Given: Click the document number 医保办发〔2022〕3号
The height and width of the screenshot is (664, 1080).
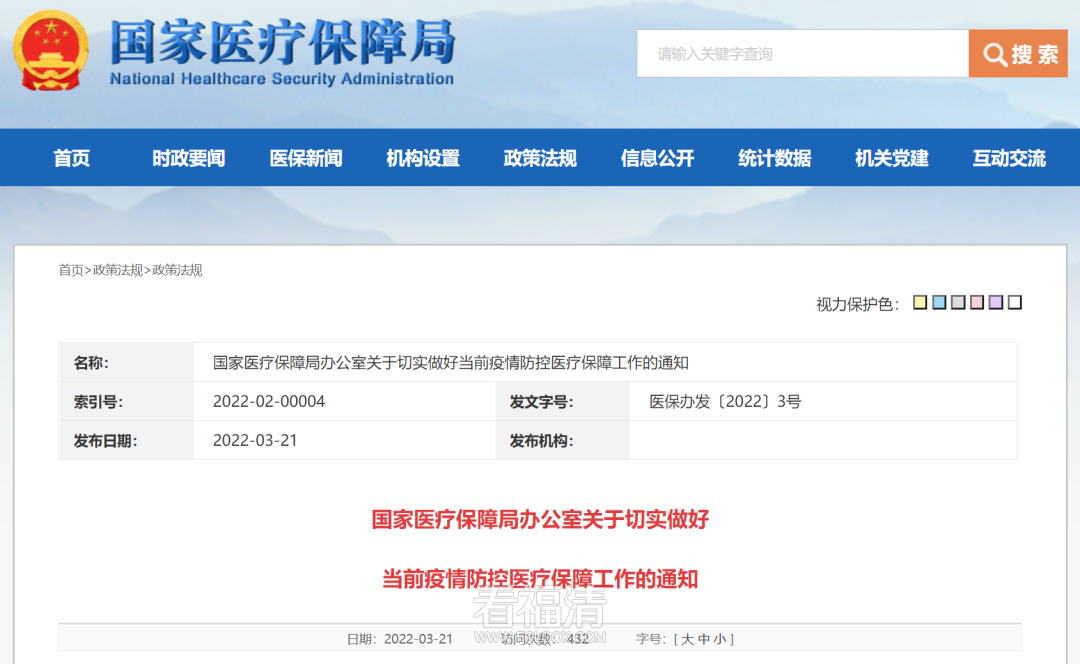Looking at the screenshot, I should click(x=725, y=402).
